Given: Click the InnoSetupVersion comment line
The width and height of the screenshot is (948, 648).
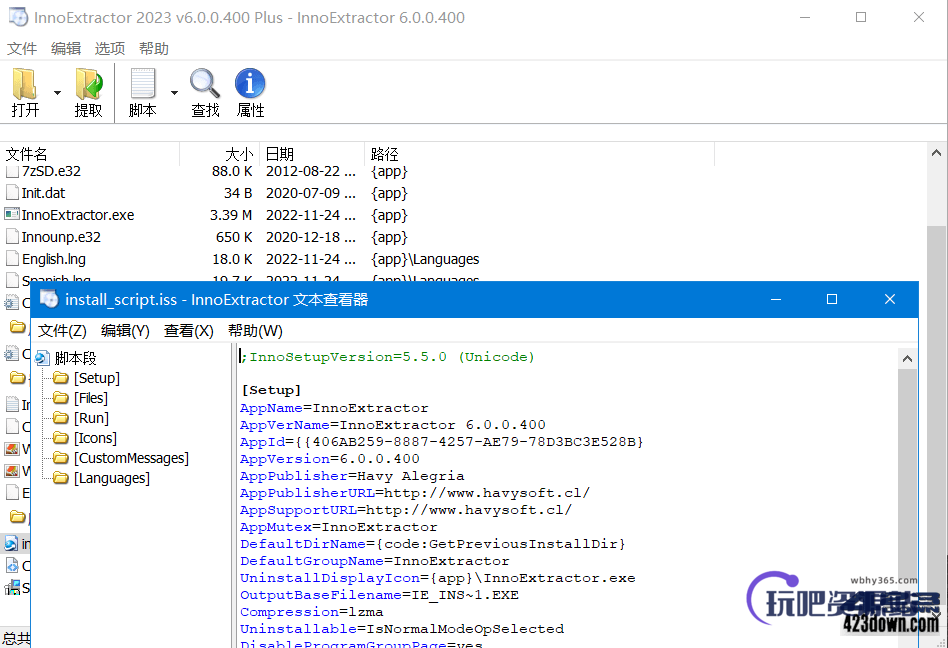Looking at the screenshot, I should tap(388, 357).
